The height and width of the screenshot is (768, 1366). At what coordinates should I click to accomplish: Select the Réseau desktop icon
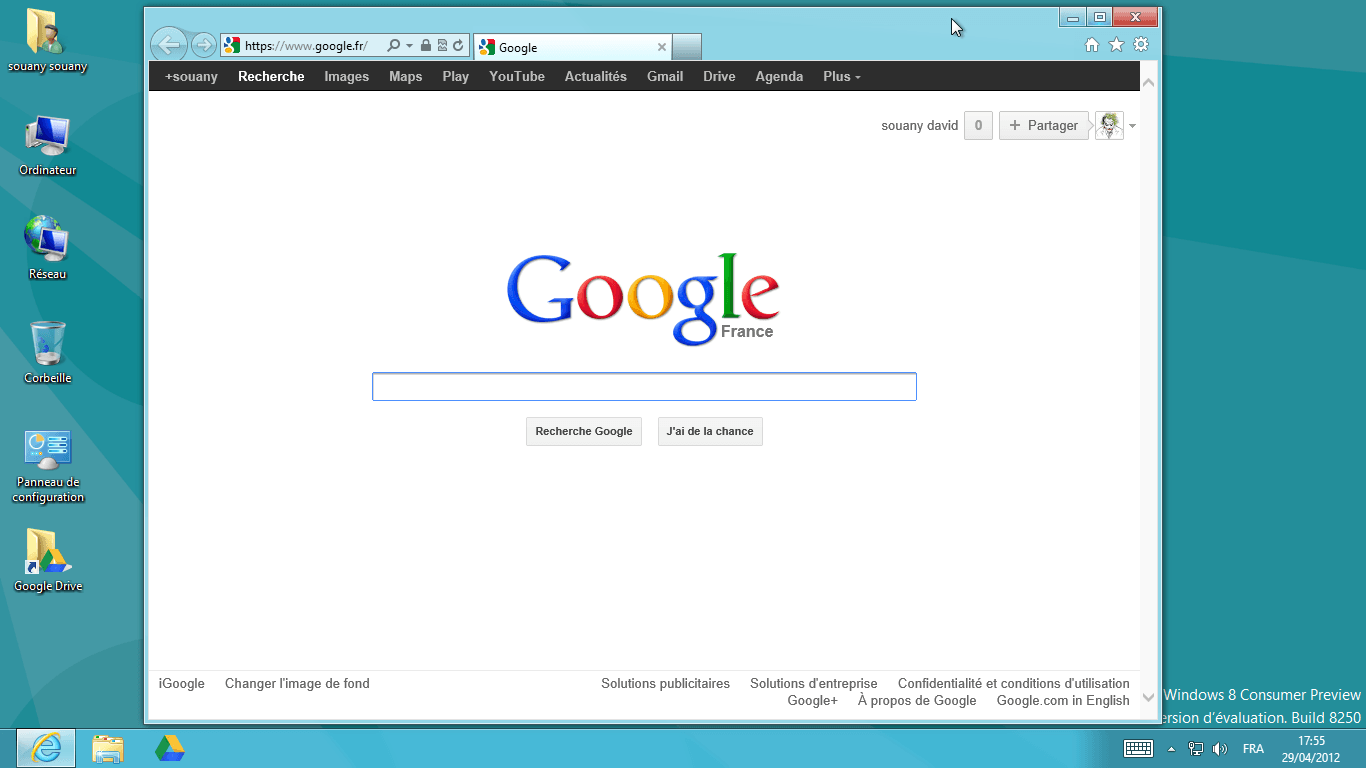47,249
